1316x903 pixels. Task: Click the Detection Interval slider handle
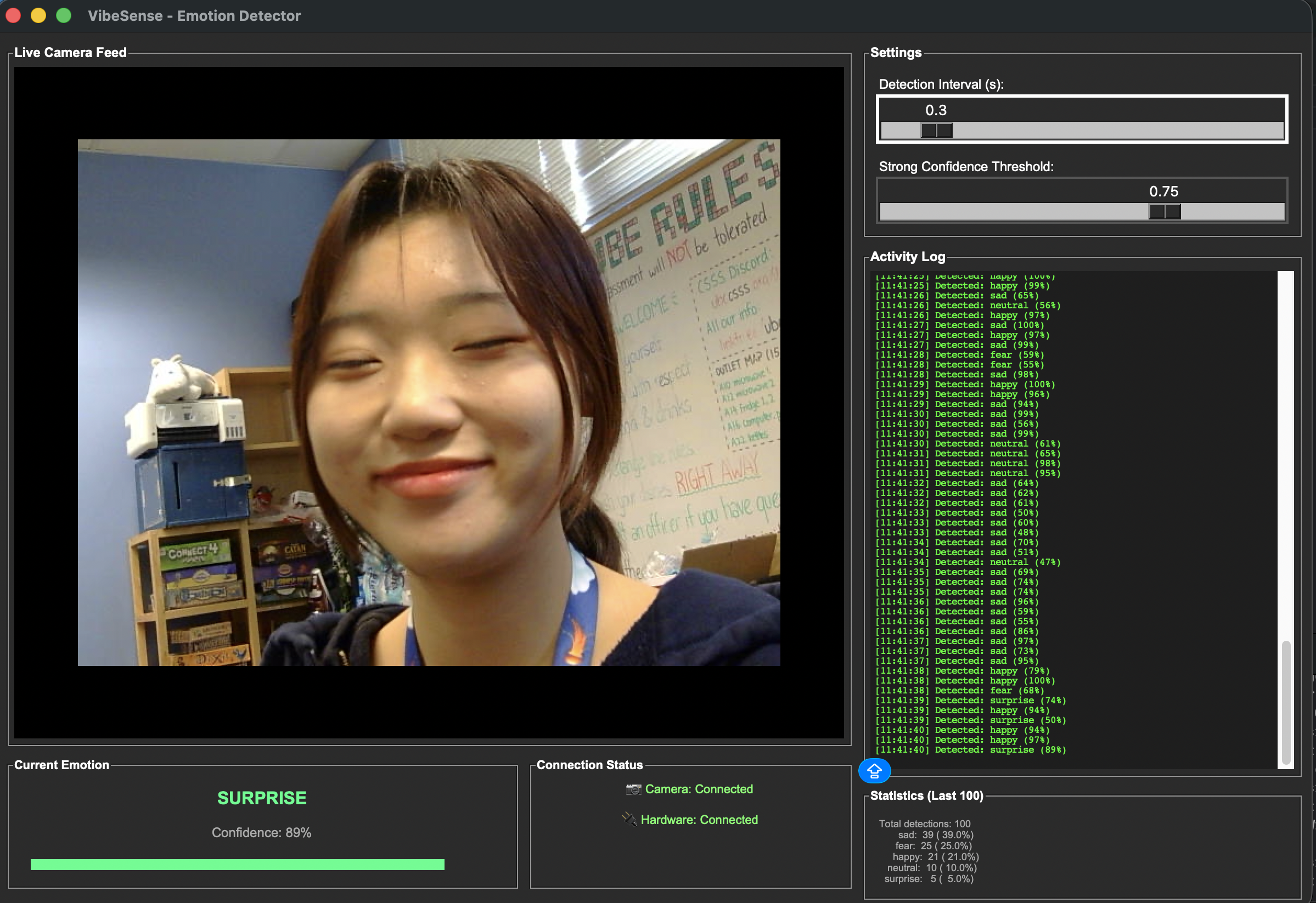pyautogui.click(x=936, y=131)
